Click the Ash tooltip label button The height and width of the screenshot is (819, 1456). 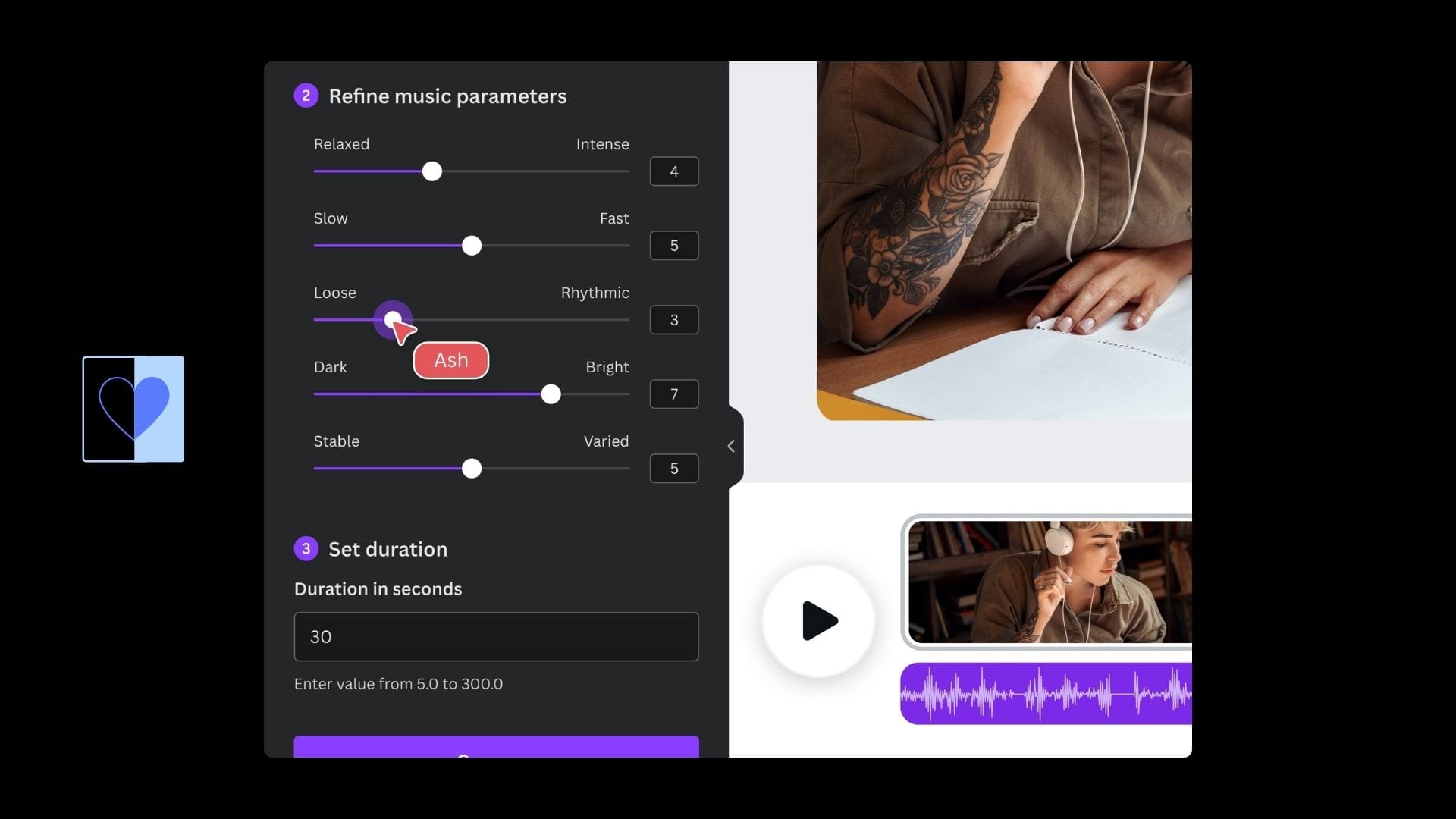click(450, 359)
